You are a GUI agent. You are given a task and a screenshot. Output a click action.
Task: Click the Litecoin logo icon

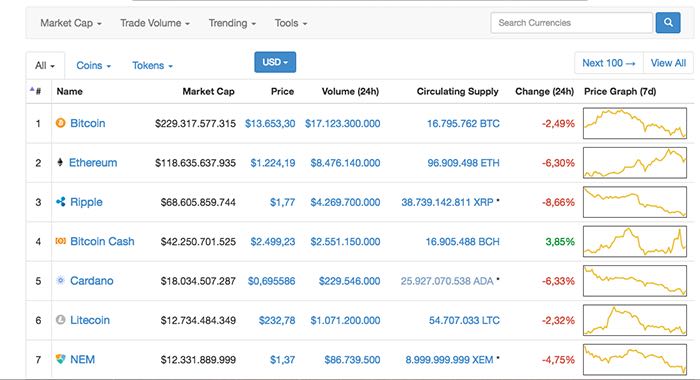tap(60, 320)
